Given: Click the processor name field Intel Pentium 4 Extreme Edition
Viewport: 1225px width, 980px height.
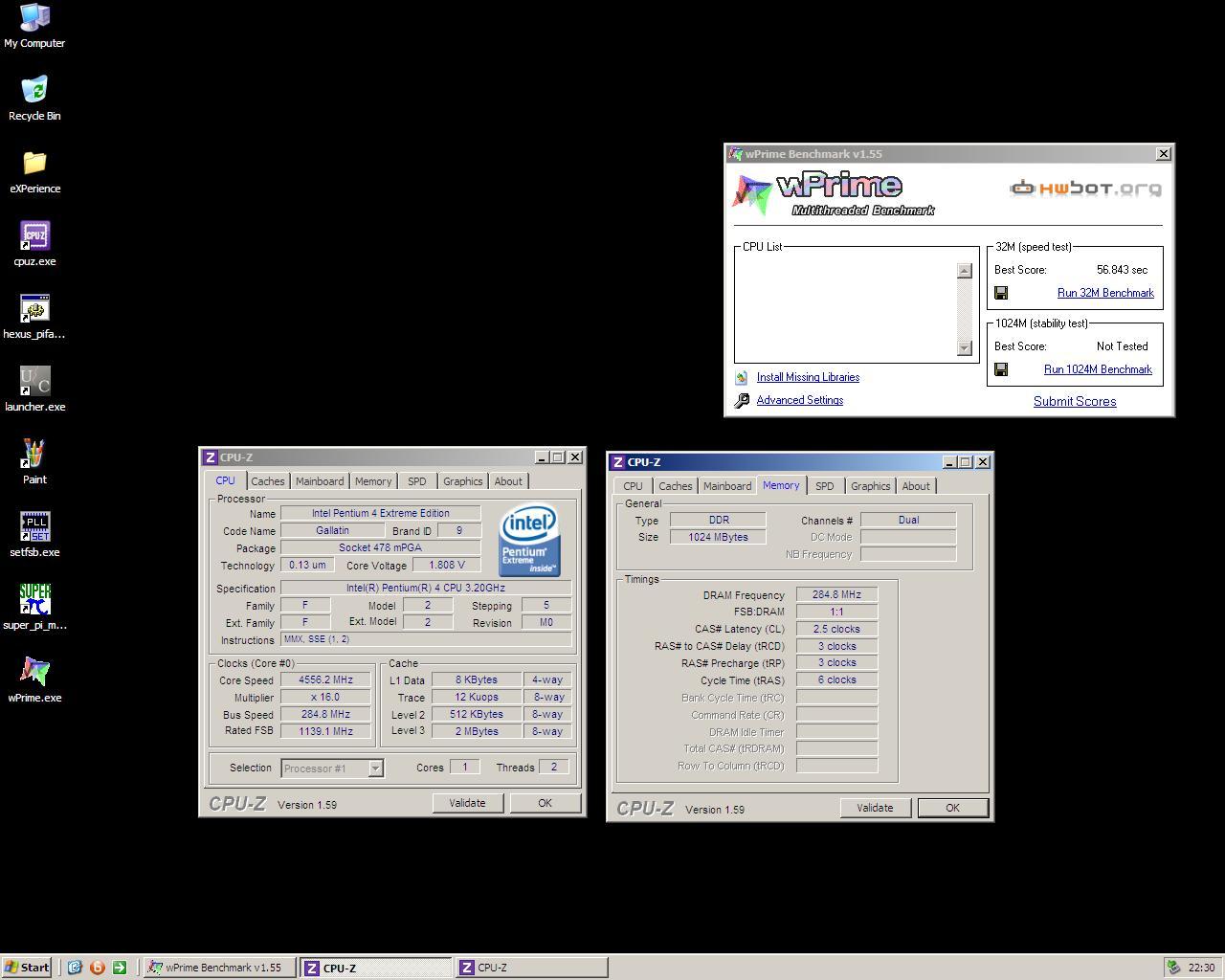Looking at the screenshot, I should click(x=381, y=514).
